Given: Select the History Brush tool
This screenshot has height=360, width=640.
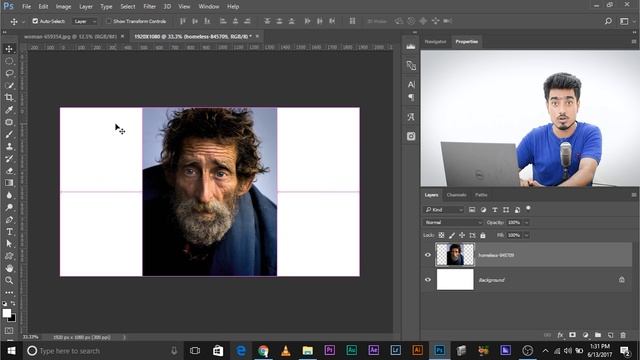Looking at the screenshot, I should pos(9,159).
